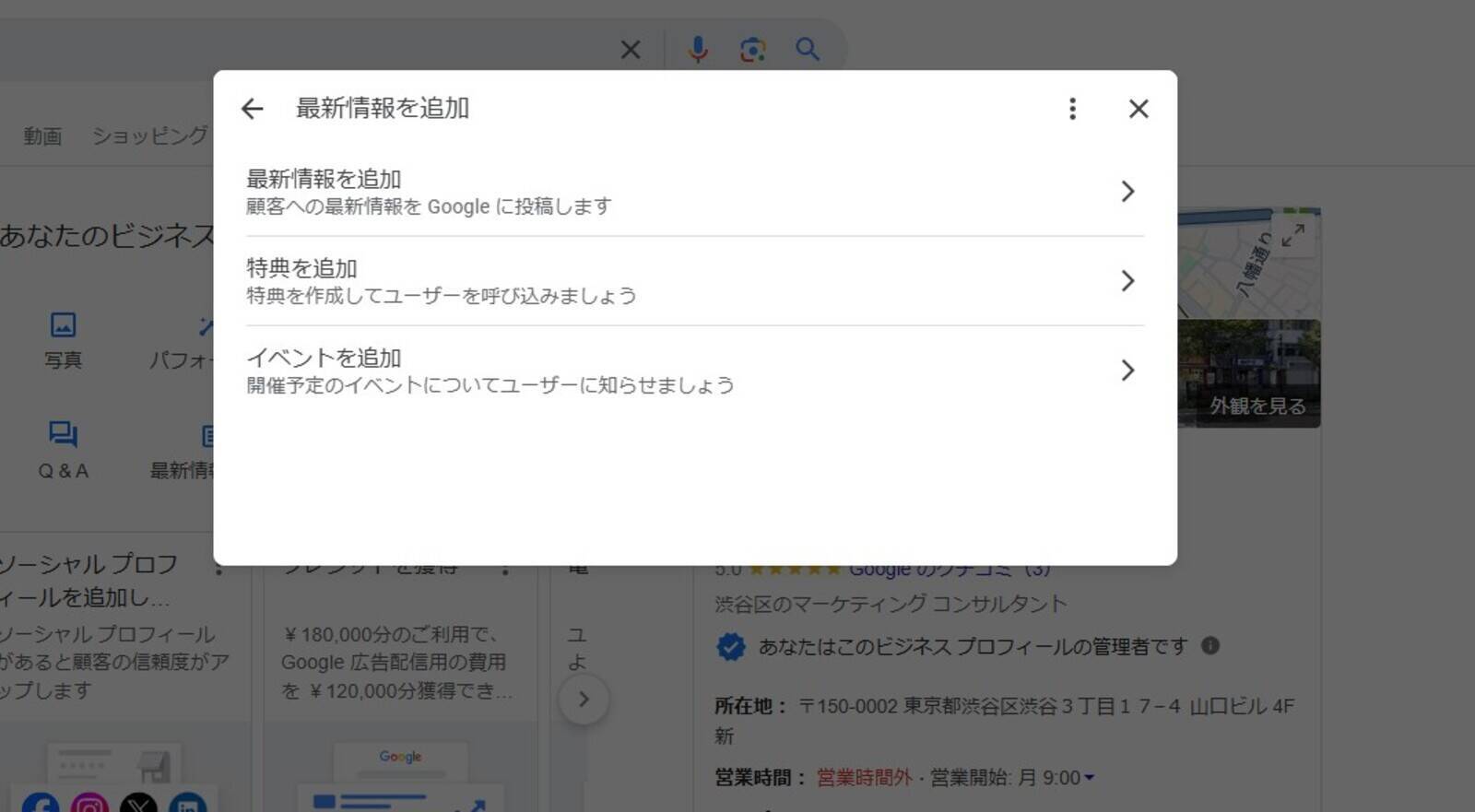Click the back arrow in dialog header
Image resolution: width=1475 pixels, height=812 pixels.
(252, 109)
